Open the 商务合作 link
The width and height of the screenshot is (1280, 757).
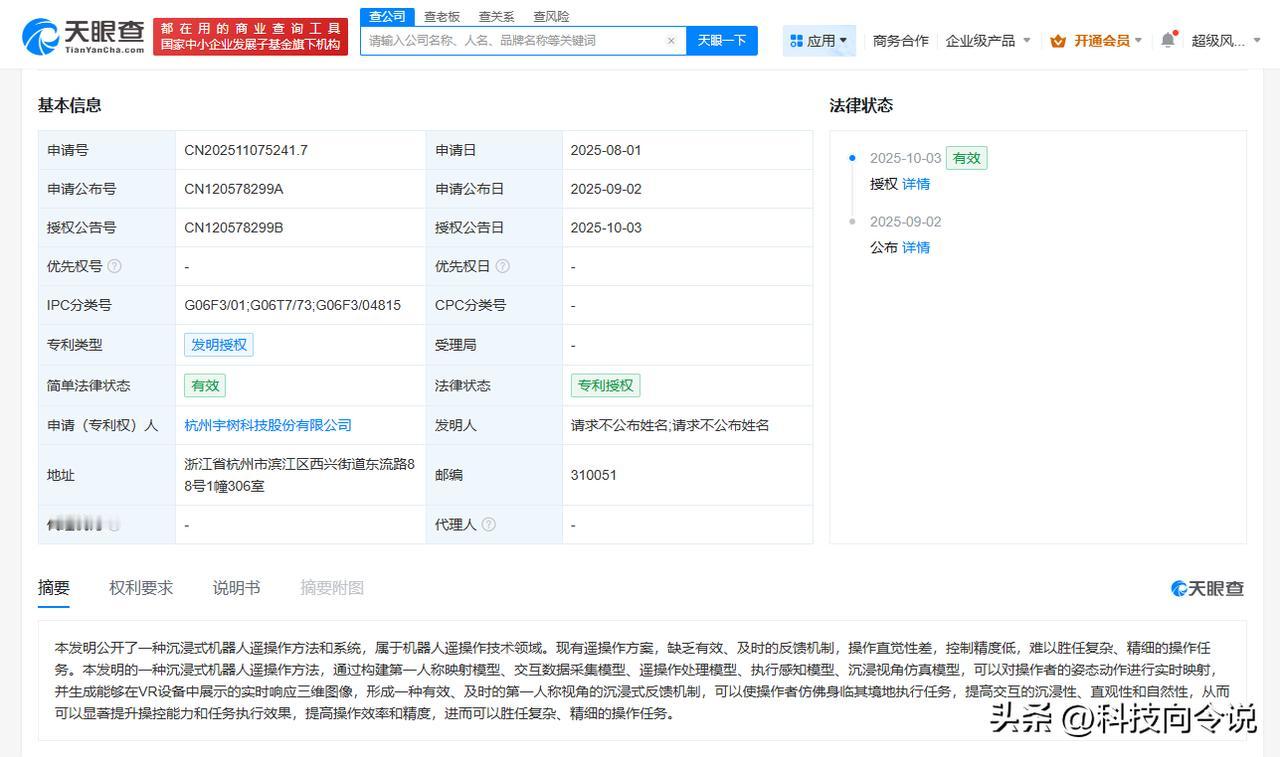pyautogui.click(x=900, y=41)
